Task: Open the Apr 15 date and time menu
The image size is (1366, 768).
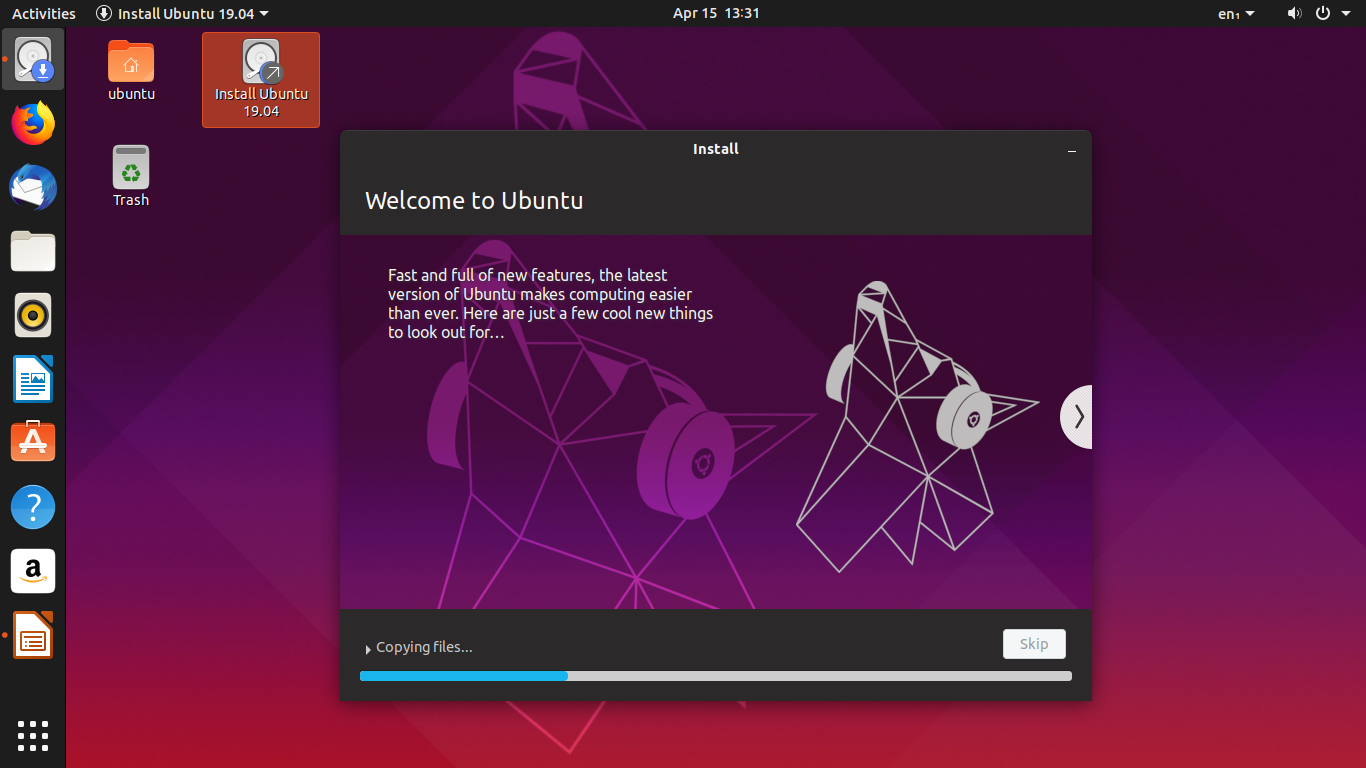Action: [716, 13]
